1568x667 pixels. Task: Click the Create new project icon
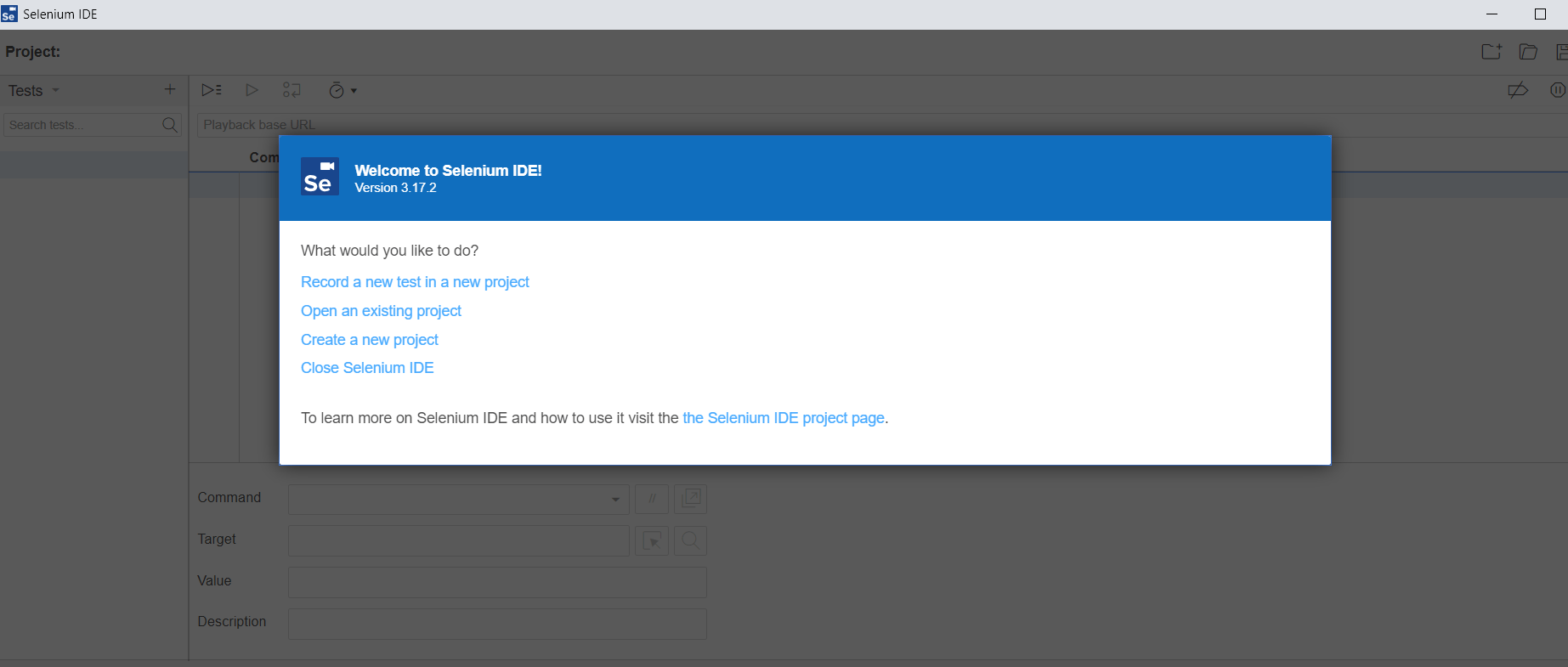[1492, 52]
